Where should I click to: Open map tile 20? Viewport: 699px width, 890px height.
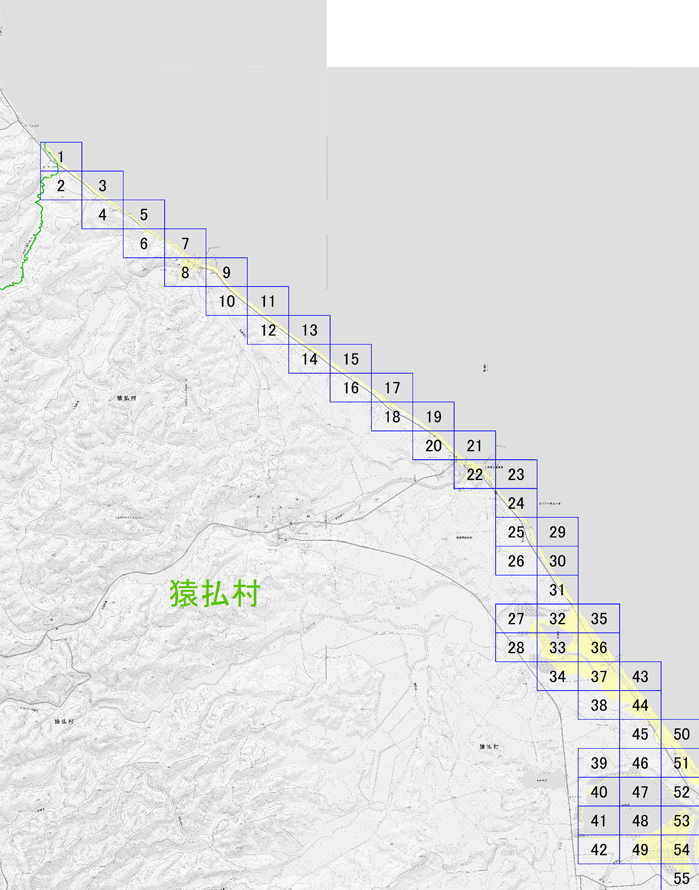pos(434,446)
